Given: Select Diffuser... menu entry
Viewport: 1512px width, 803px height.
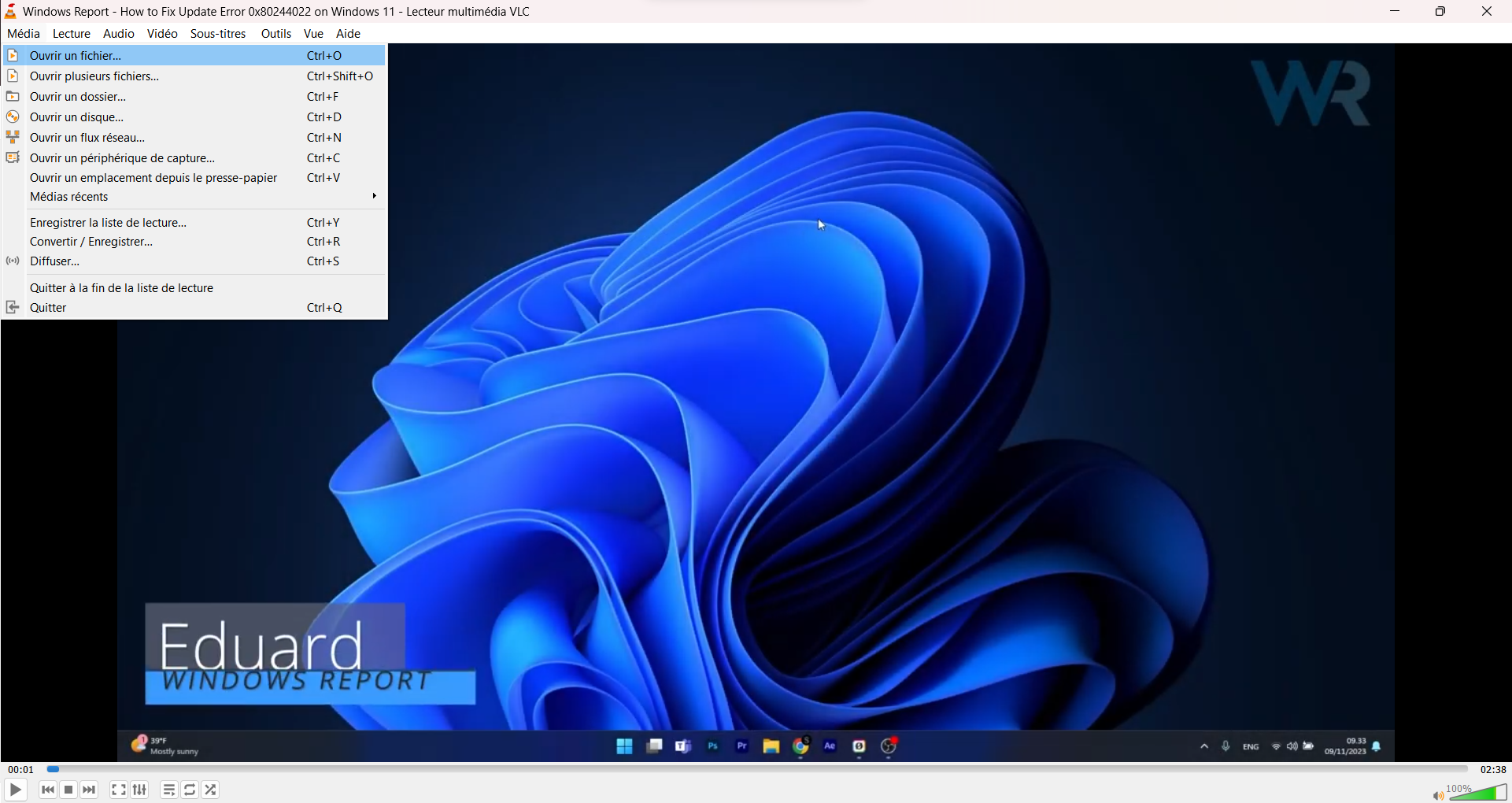Looking at the screenshot, I should coord(194,261).
